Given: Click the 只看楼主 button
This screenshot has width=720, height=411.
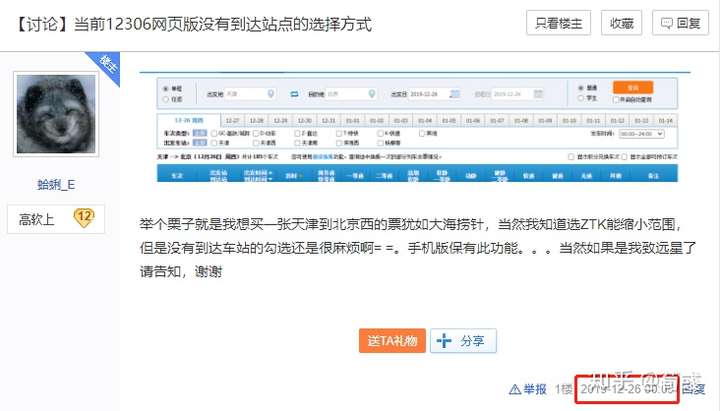Looking at the screenshot, I should (x=558, y=23).
